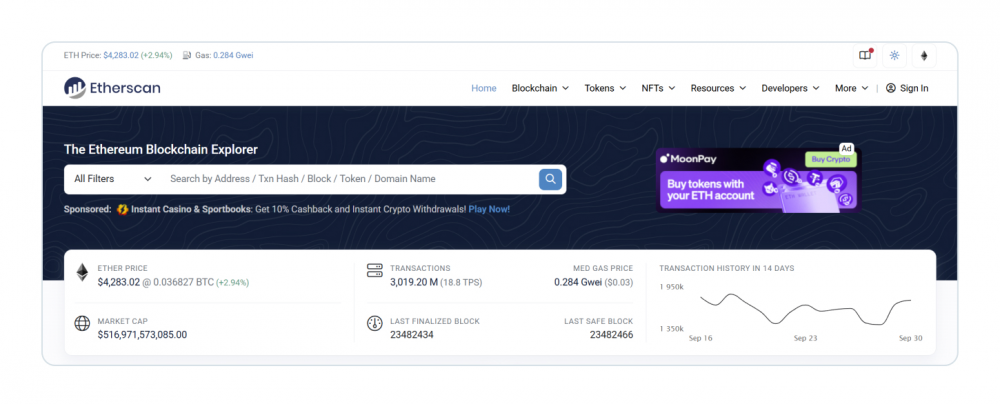Expand the Tokens menu

[605, 88]
